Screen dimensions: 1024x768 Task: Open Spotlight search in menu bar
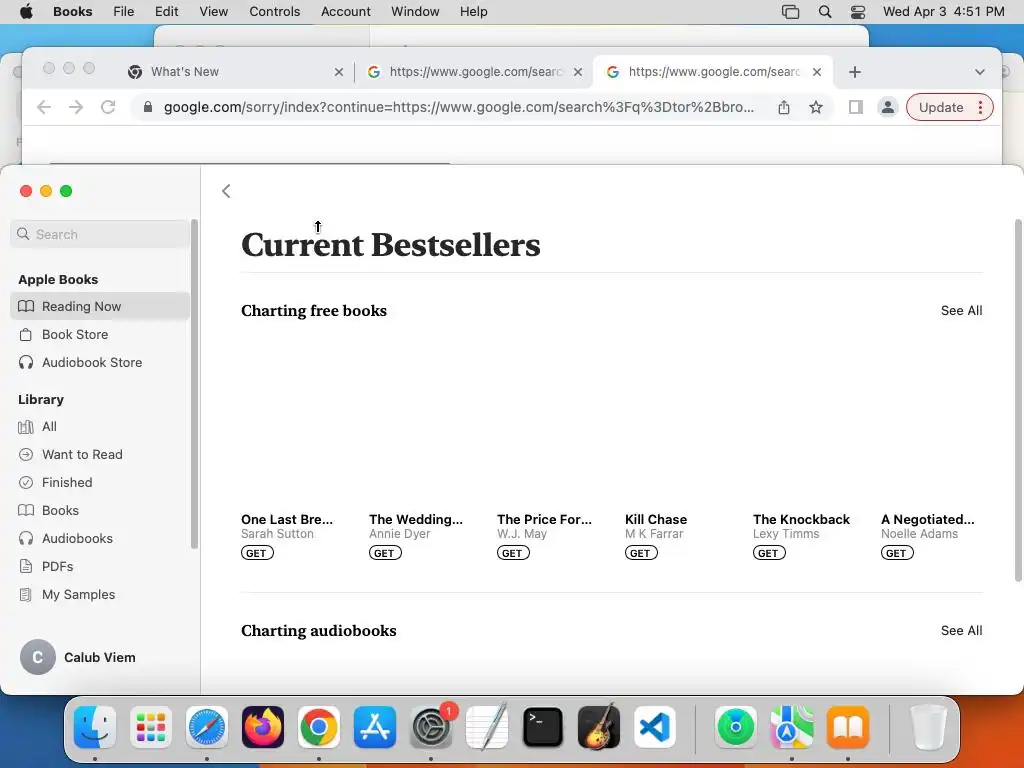pyautogui.click(x=825, y=12)
